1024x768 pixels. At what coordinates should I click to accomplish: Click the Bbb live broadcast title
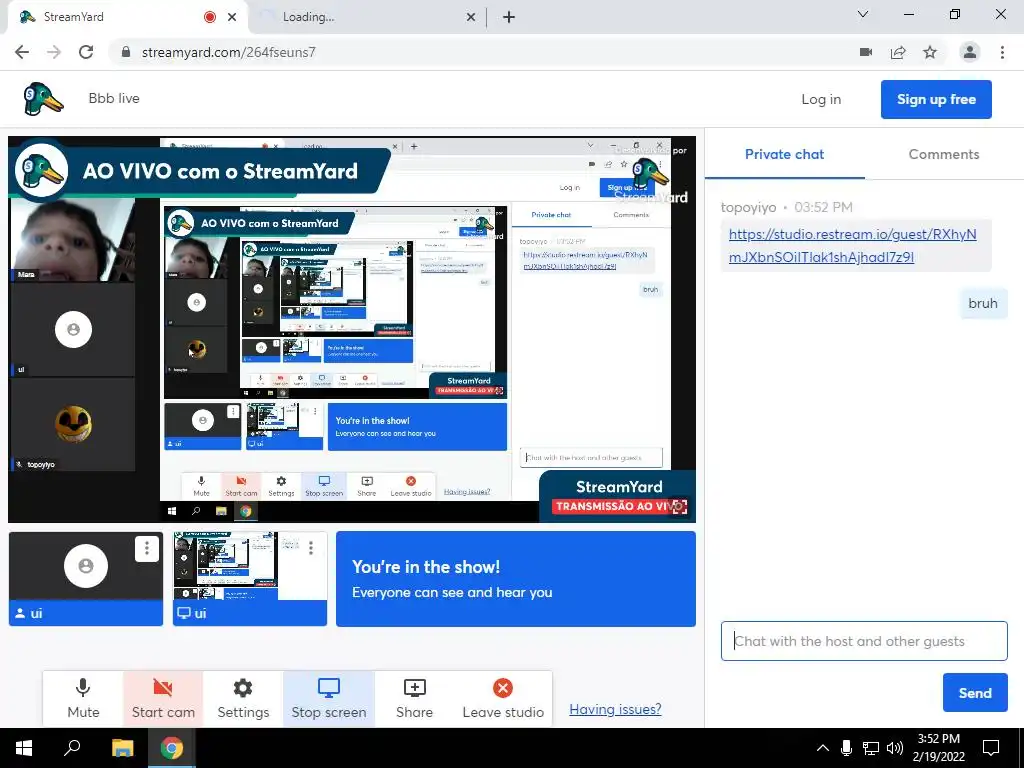[x=114, y=98]
